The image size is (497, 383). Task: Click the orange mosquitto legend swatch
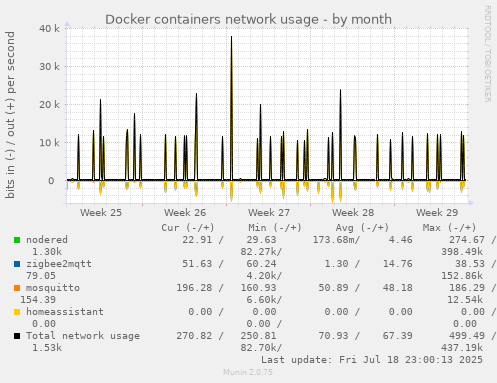coord(17,288)
